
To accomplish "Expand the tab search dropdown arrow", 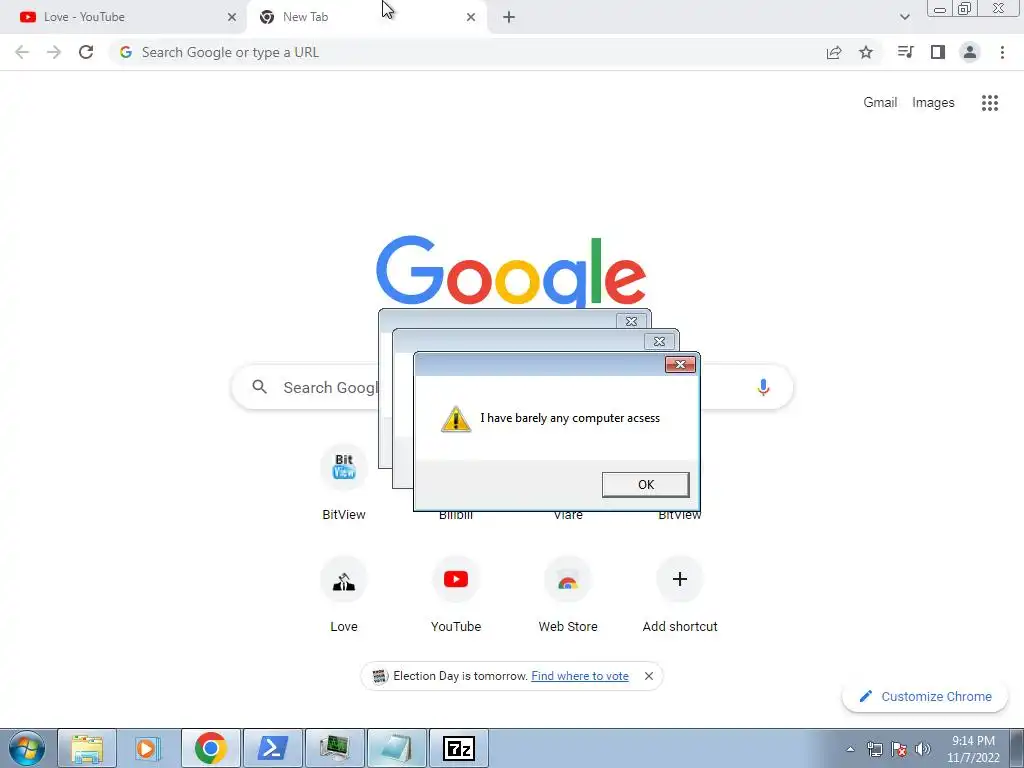I will (904, 17).
